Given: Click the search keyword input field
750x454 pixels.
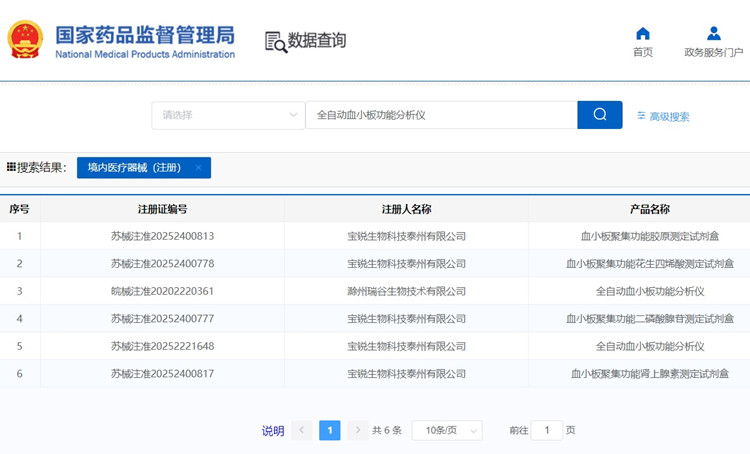Looking at the screenshot, I should coord(440,115).
